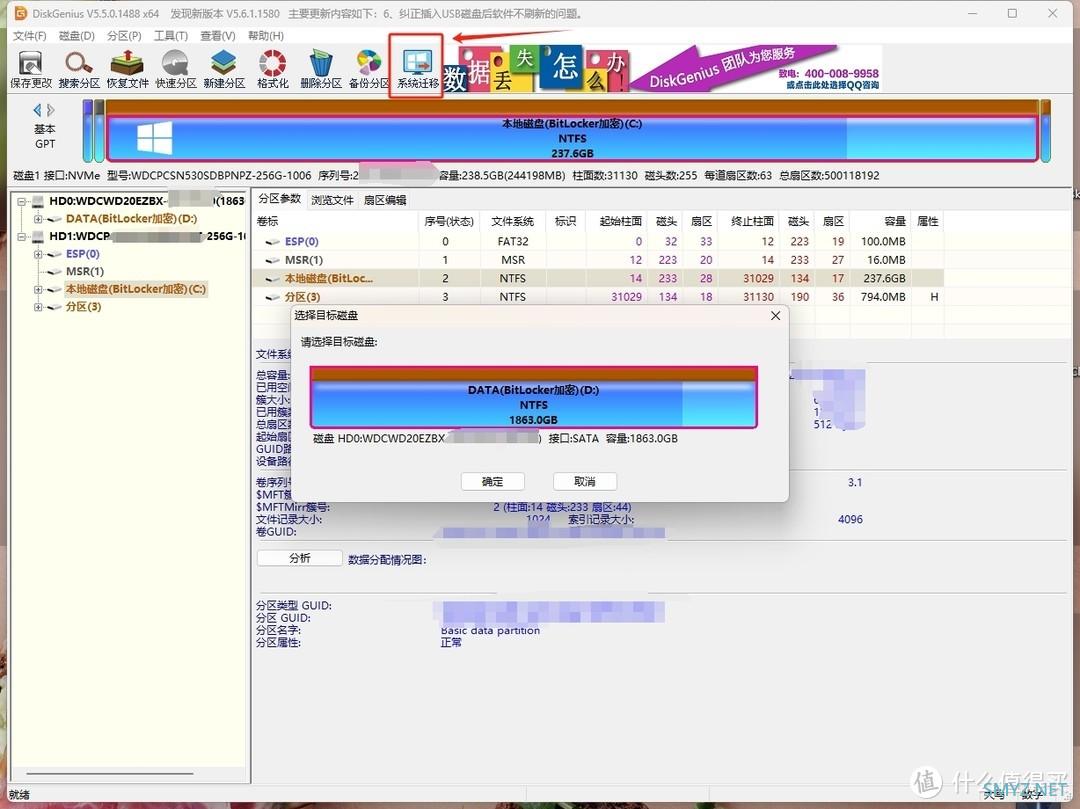Launch the 恢复文件 (Recover files) tool
1080x809 pixels.
point(127,70)
